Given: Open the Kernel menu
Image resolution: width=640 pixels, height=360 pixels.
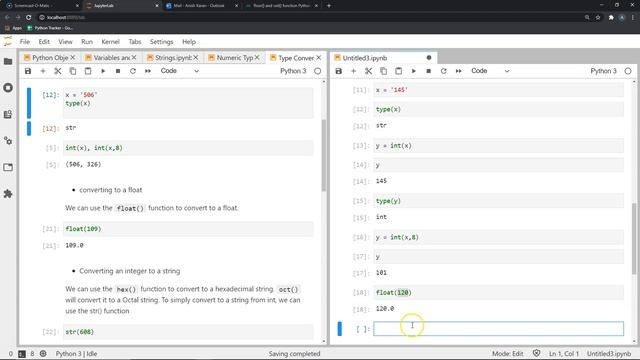Looking at the screenshot, I should [x=111, y=42].
